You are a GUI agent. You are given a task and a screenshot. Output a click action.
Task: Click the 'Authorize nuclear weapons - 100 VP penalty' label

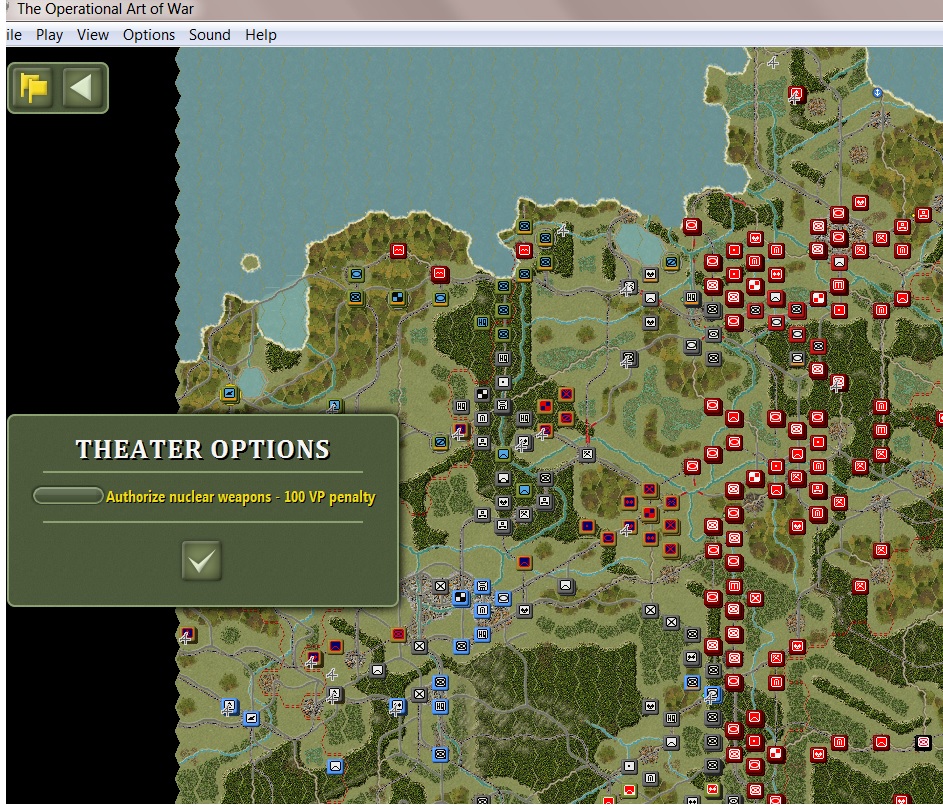tap(241, 497)
